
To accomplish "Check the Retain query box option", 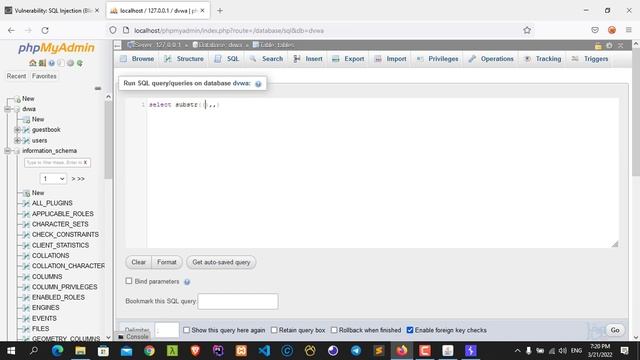I will pos(274,330).
